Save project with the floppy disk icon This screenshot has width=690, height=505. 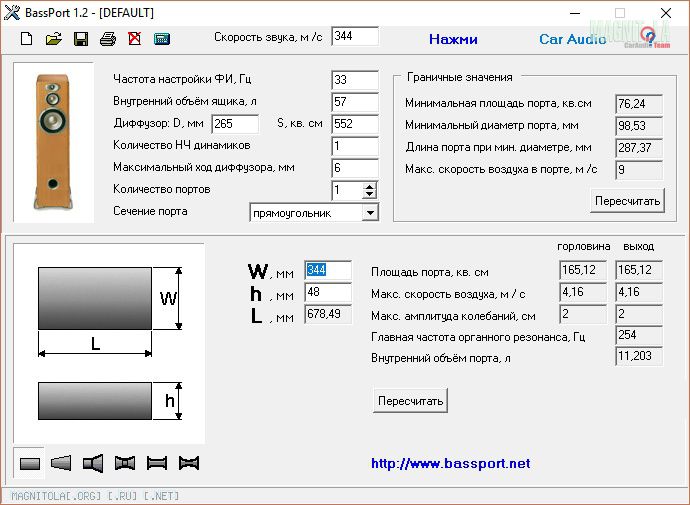coord(81,39)
